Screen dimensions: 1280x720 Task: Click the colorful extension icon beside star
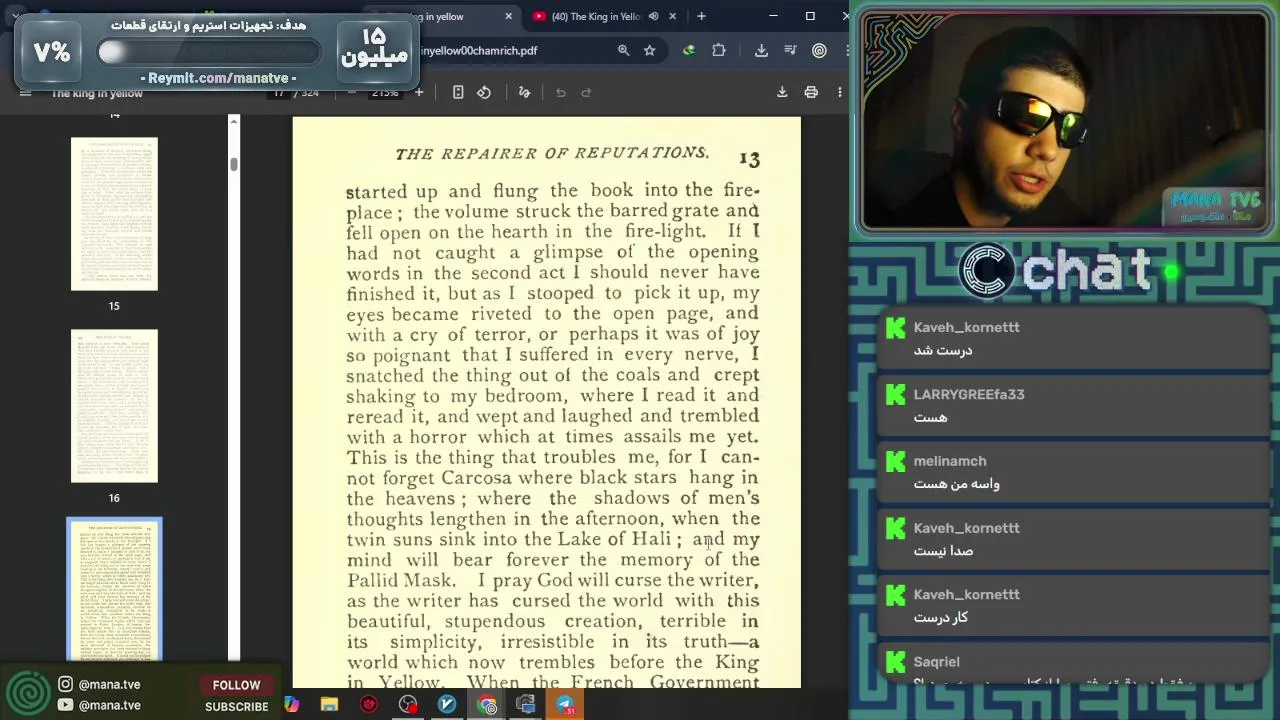[x=689, y=50]
